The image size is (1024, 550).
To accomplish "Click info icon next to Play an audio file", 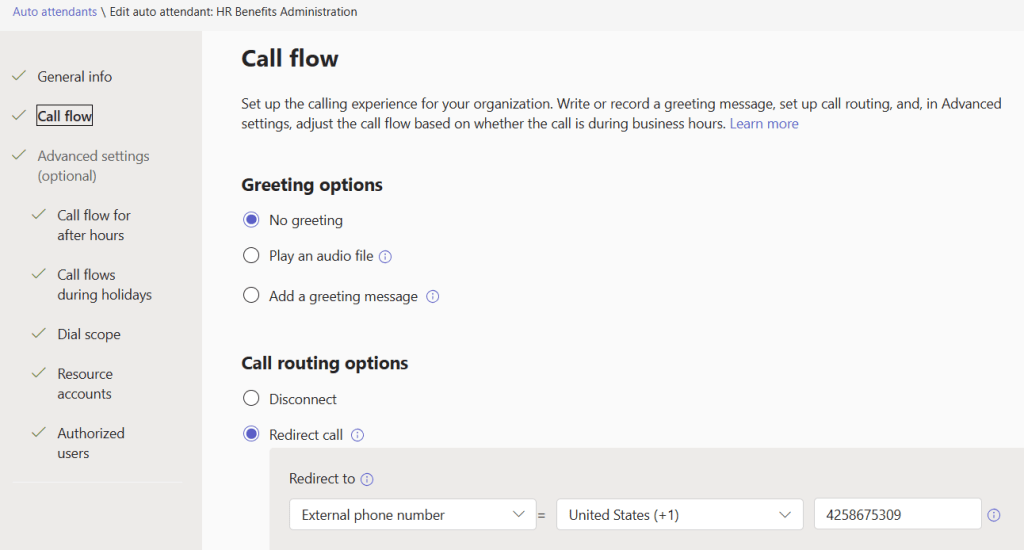I will pos(386,256).
